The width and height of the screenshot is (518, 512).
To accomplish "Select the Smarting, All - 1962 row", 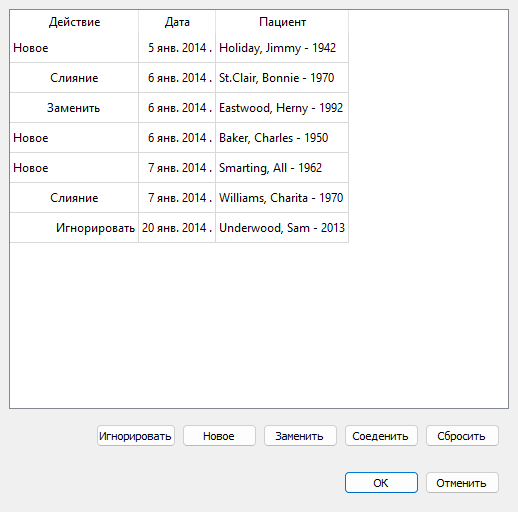I will coord(179,168).
